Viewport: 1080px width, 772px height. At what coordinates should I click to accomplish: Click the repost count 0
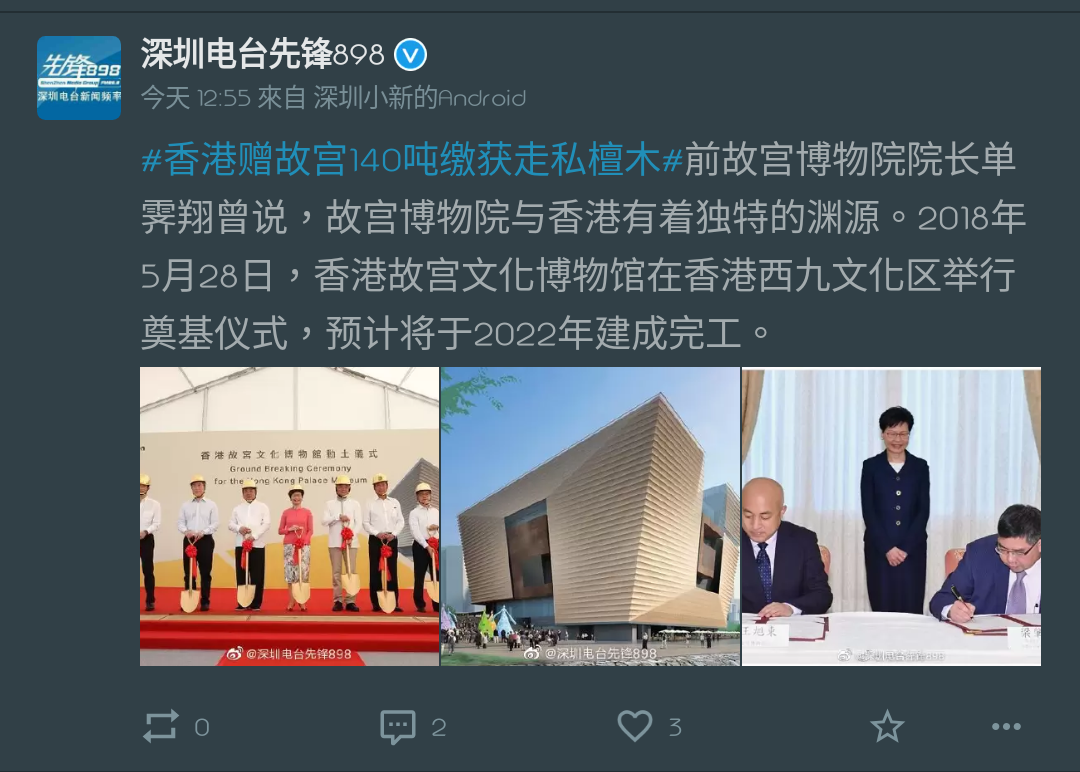(202, 728)
